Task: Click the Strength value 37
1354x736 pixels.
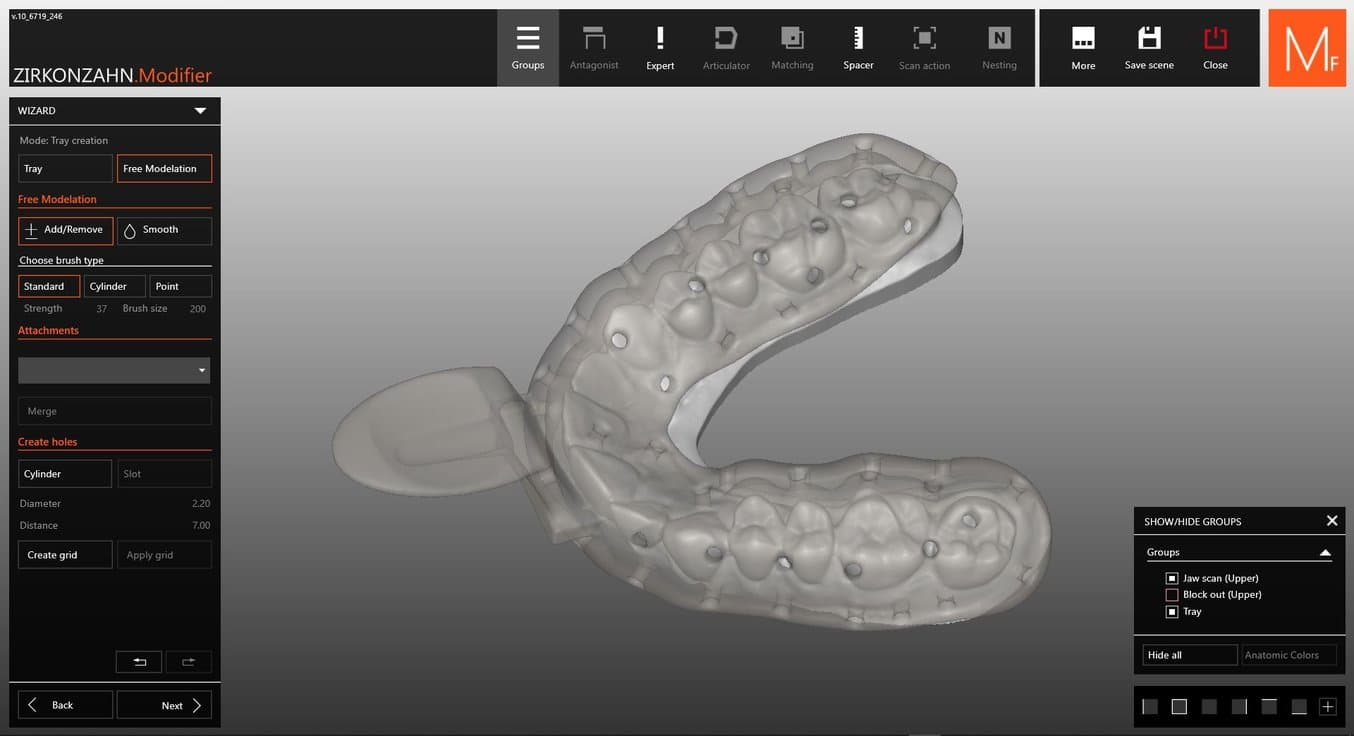Action: pos(101,309)
